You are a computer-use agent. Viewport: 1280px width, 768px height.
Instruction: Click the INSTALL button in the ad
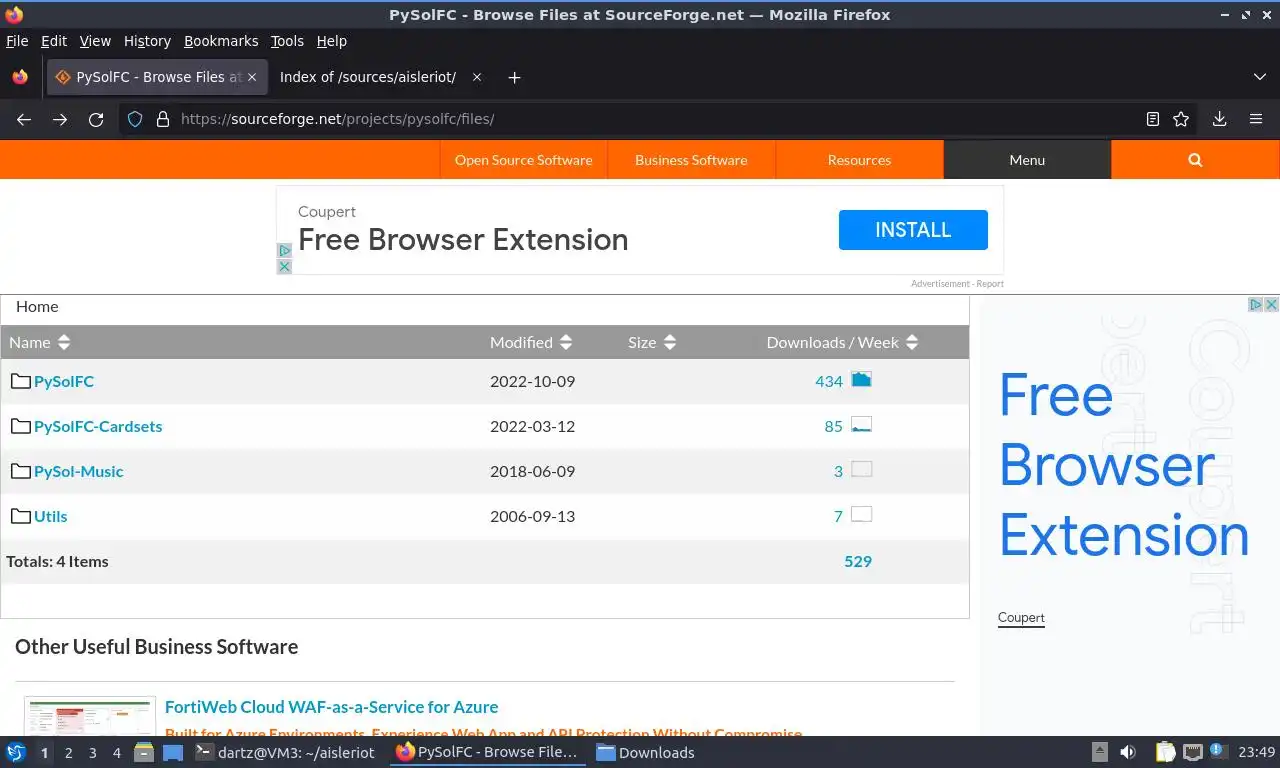coord(913,230)
